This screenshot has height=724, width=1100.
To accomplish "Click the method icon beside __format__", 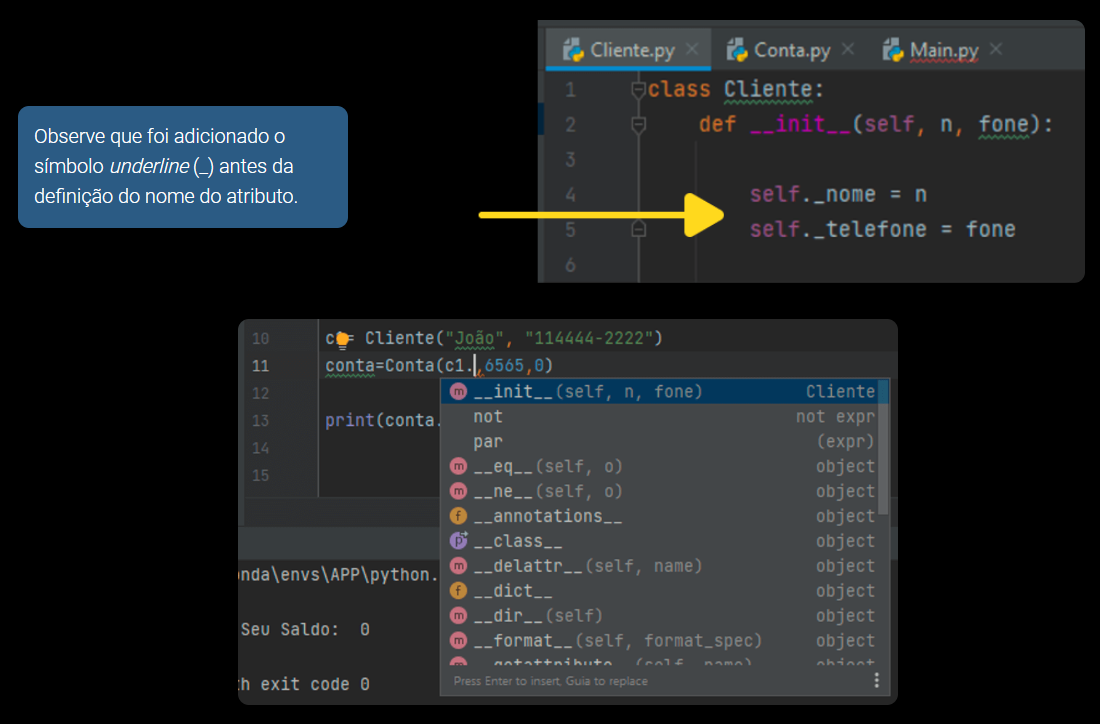I will point(458,641).
